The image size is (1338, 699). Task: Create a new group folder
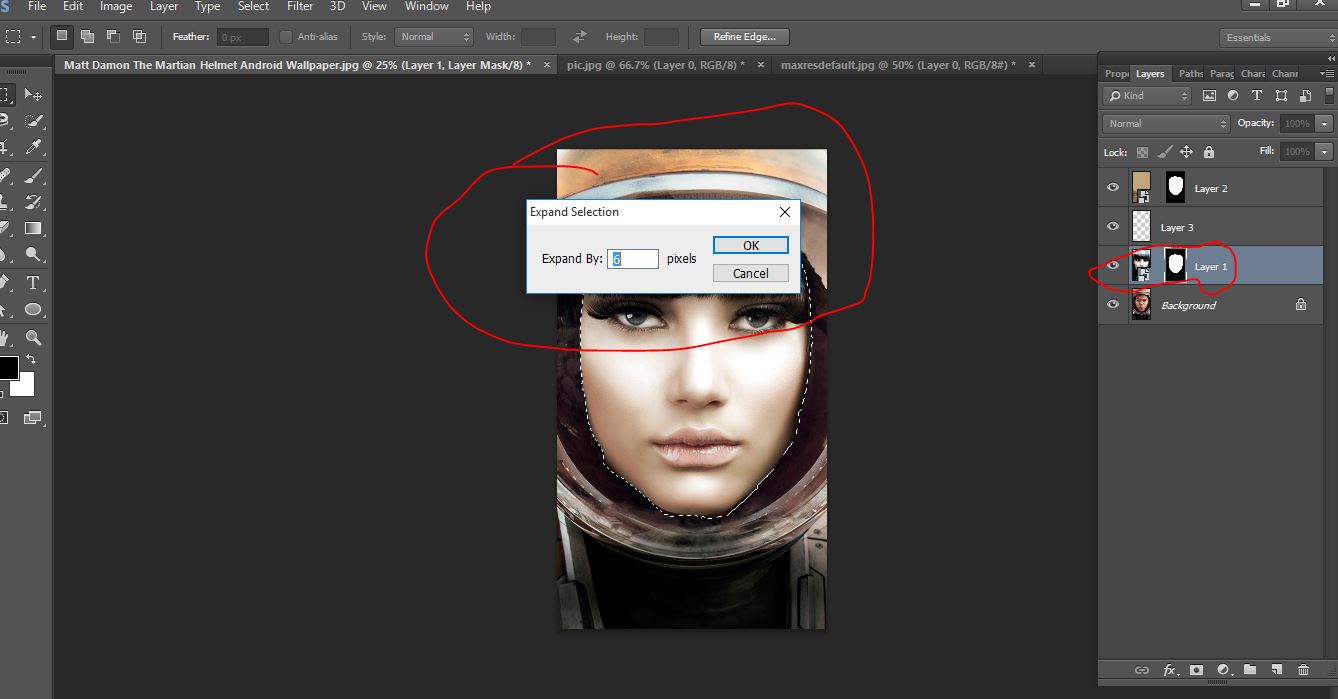[x=1249, y=670]
